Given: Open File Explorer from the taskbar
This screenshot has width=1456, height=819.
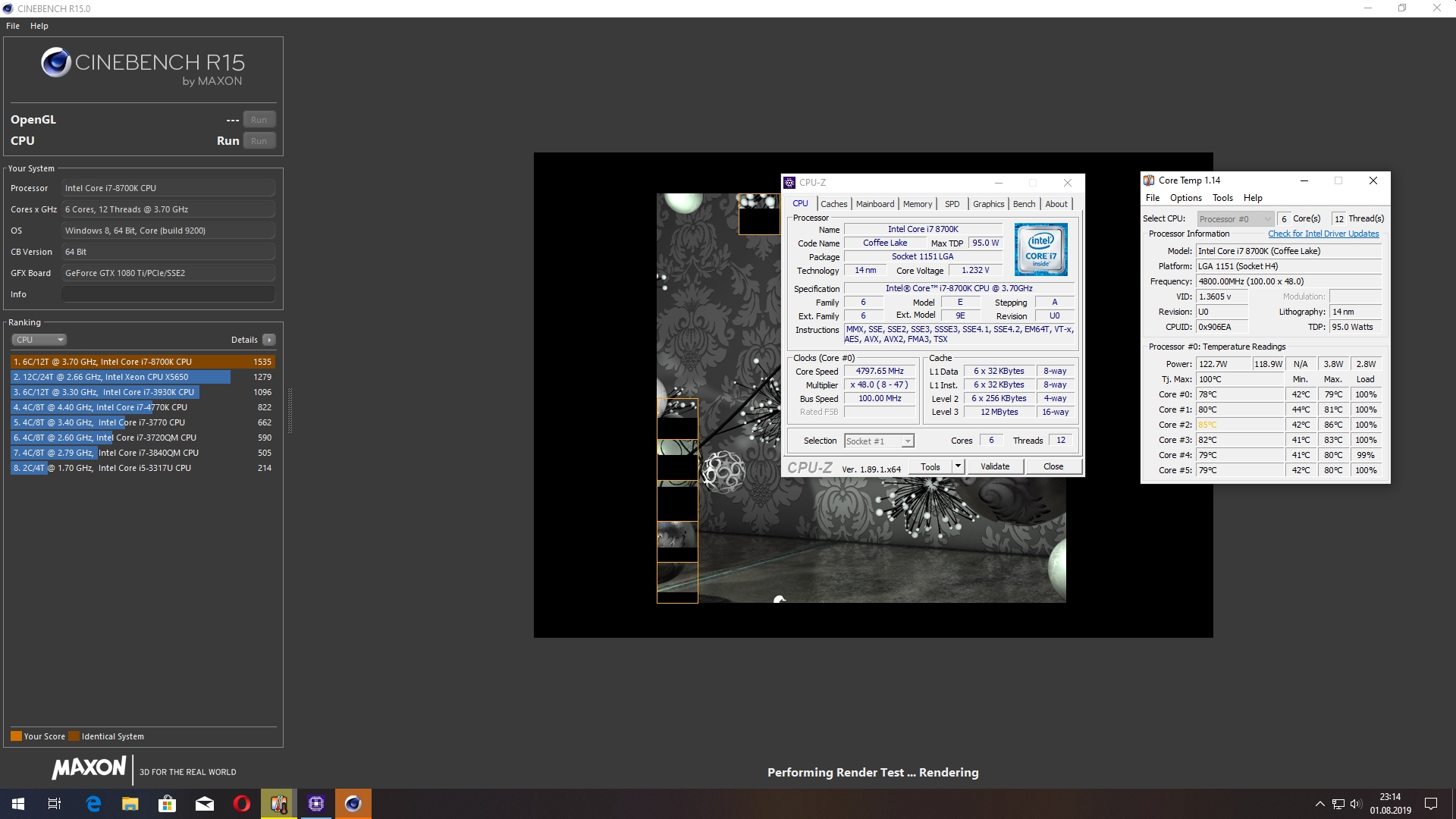Looking at the screenshot, I should (x=130, y=804).
